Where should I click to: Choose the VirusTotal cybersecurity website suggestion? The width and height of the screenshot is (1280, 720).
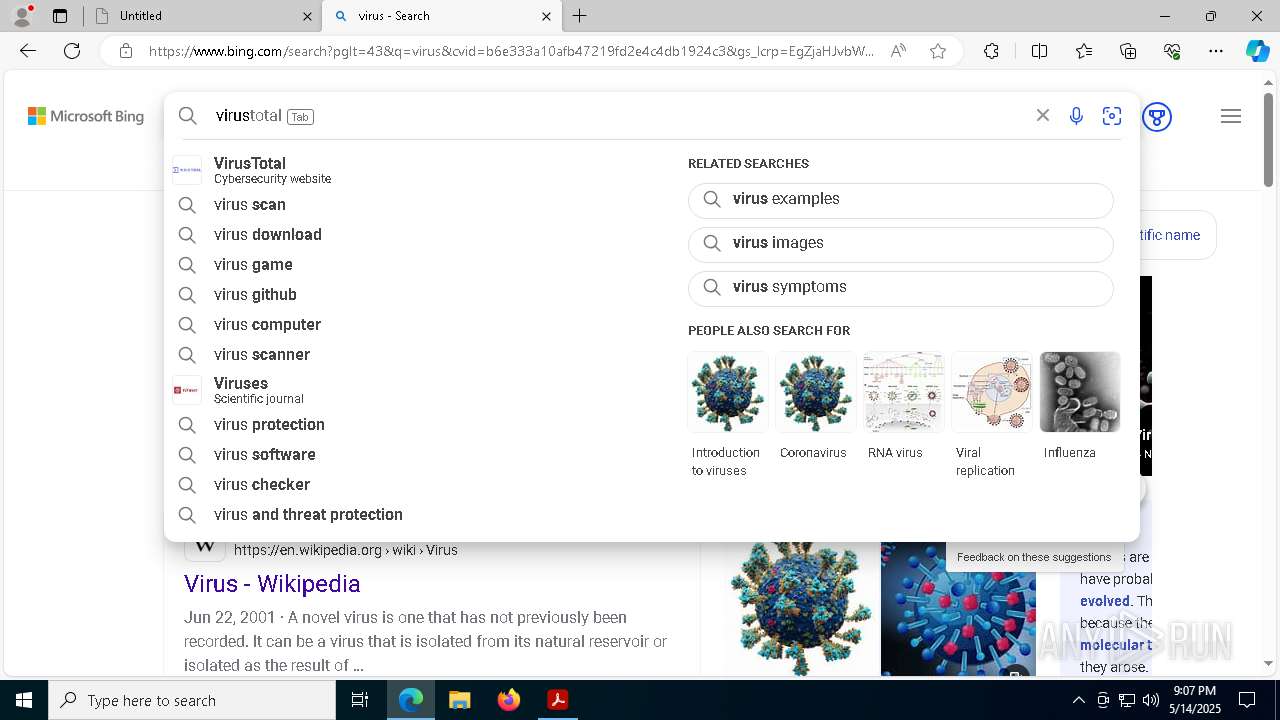pyautogui.click(x=414, y=170)
